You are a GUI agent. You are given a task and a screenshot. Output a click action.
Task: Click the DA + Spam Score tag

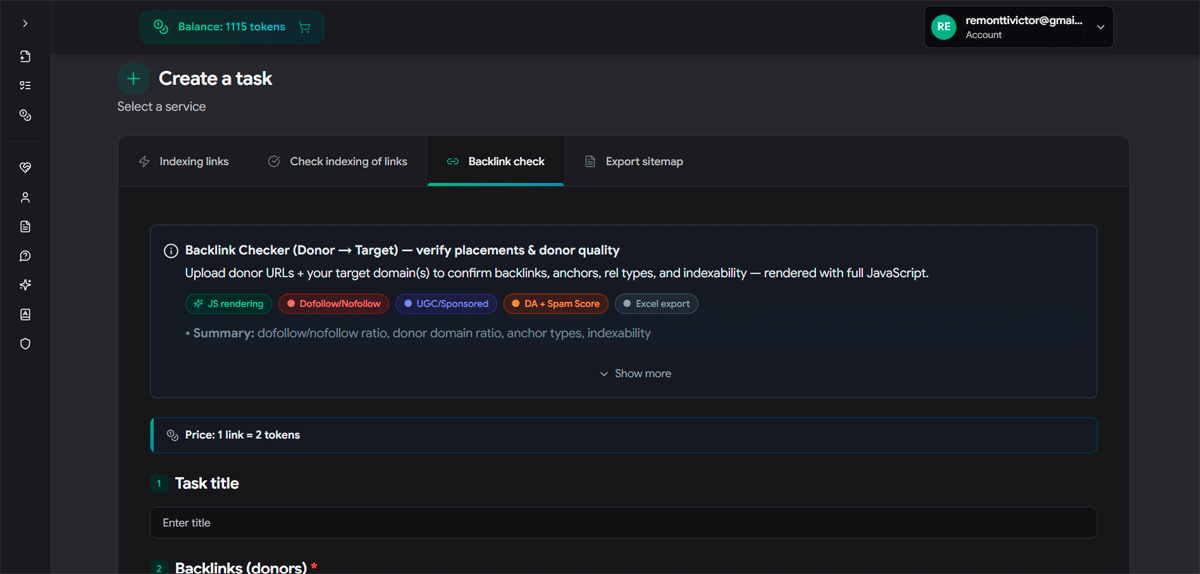(x=555, y=304)
